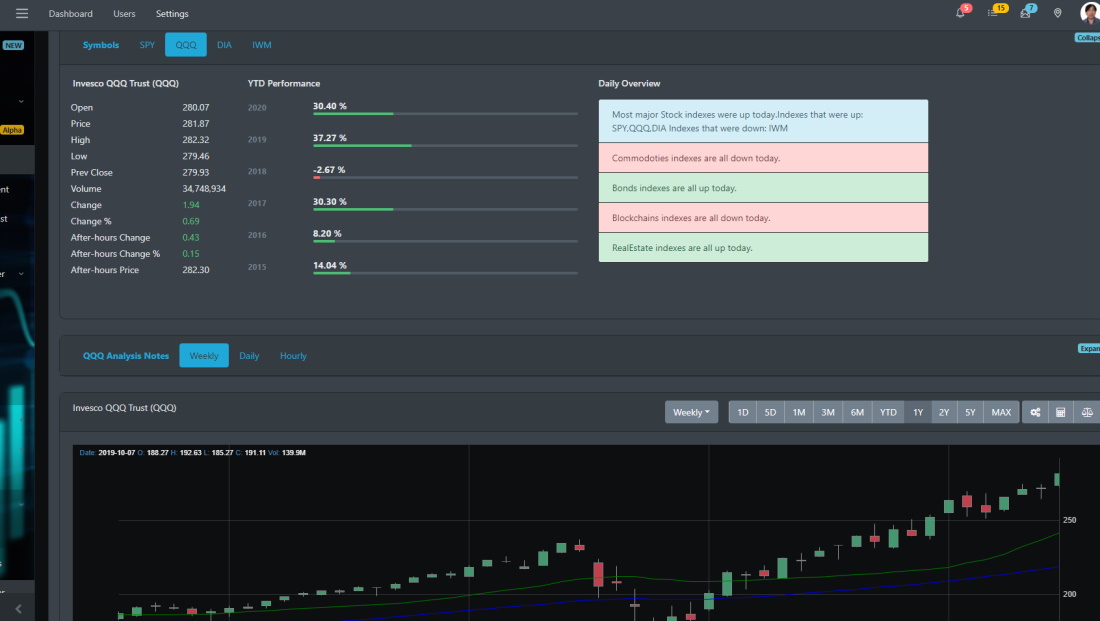The image size is (1100, 621).
Task: Go to Dashboard in the top navigation
Action: [70, 13]
